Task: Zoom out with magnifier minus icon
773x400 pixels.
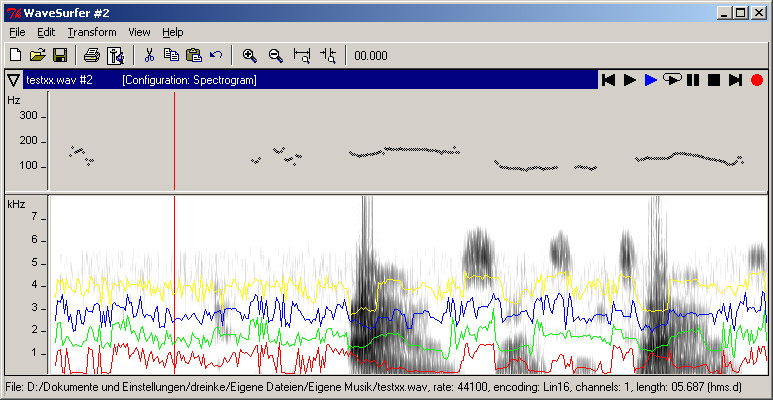Action: 276,55
